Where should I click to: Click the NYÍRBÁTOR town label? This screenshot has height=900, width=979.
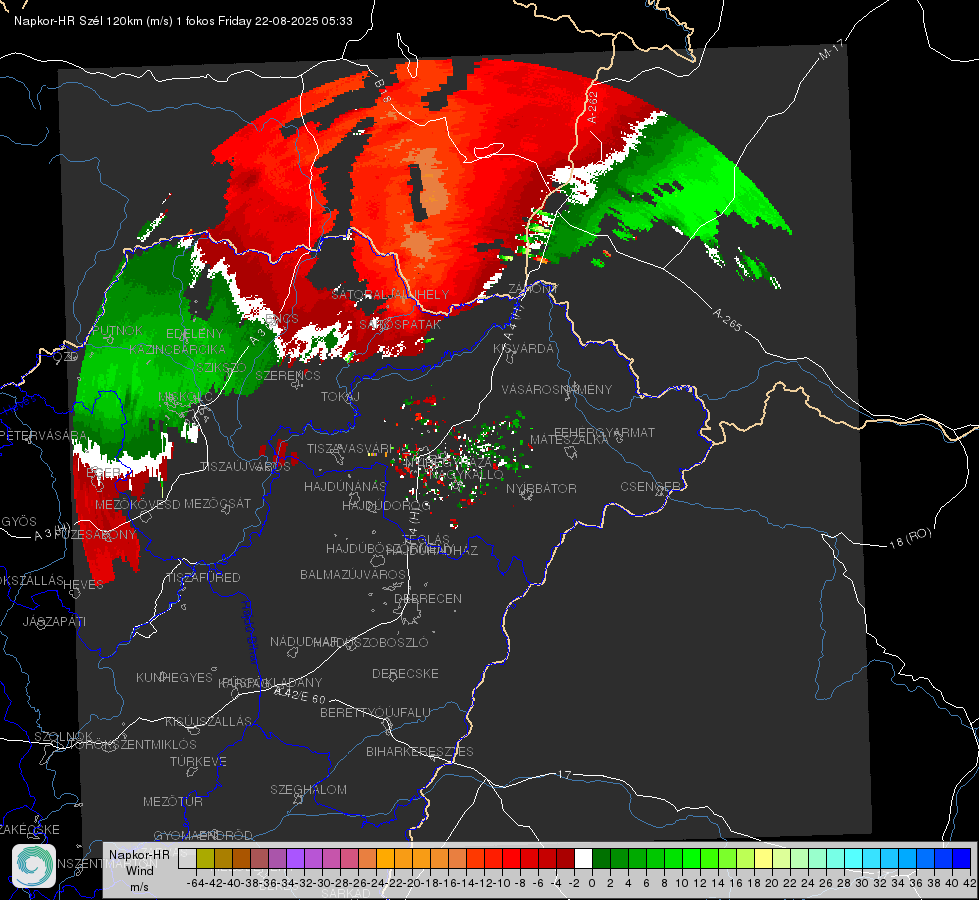pyautogui.click(x=541, y=488)
